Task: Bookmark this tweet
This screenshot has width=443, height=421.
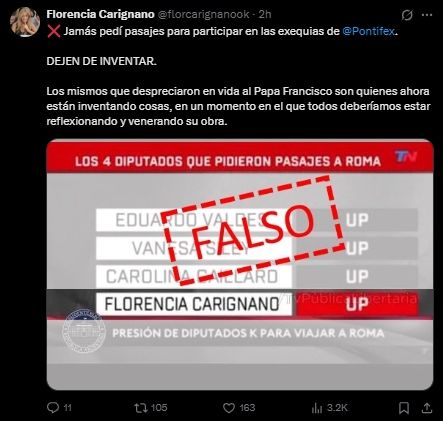Action: point(404,408)
